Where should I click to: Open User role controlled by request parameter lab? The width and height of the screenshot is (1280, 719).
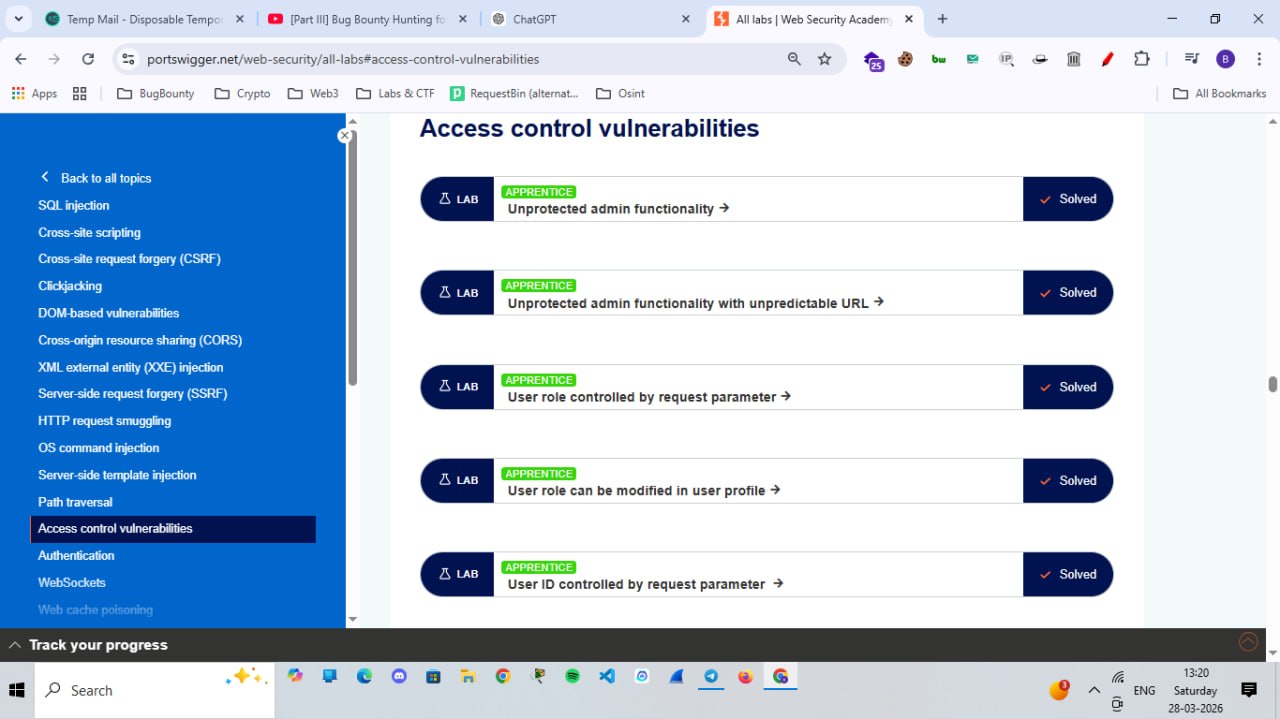coord(649,396)
